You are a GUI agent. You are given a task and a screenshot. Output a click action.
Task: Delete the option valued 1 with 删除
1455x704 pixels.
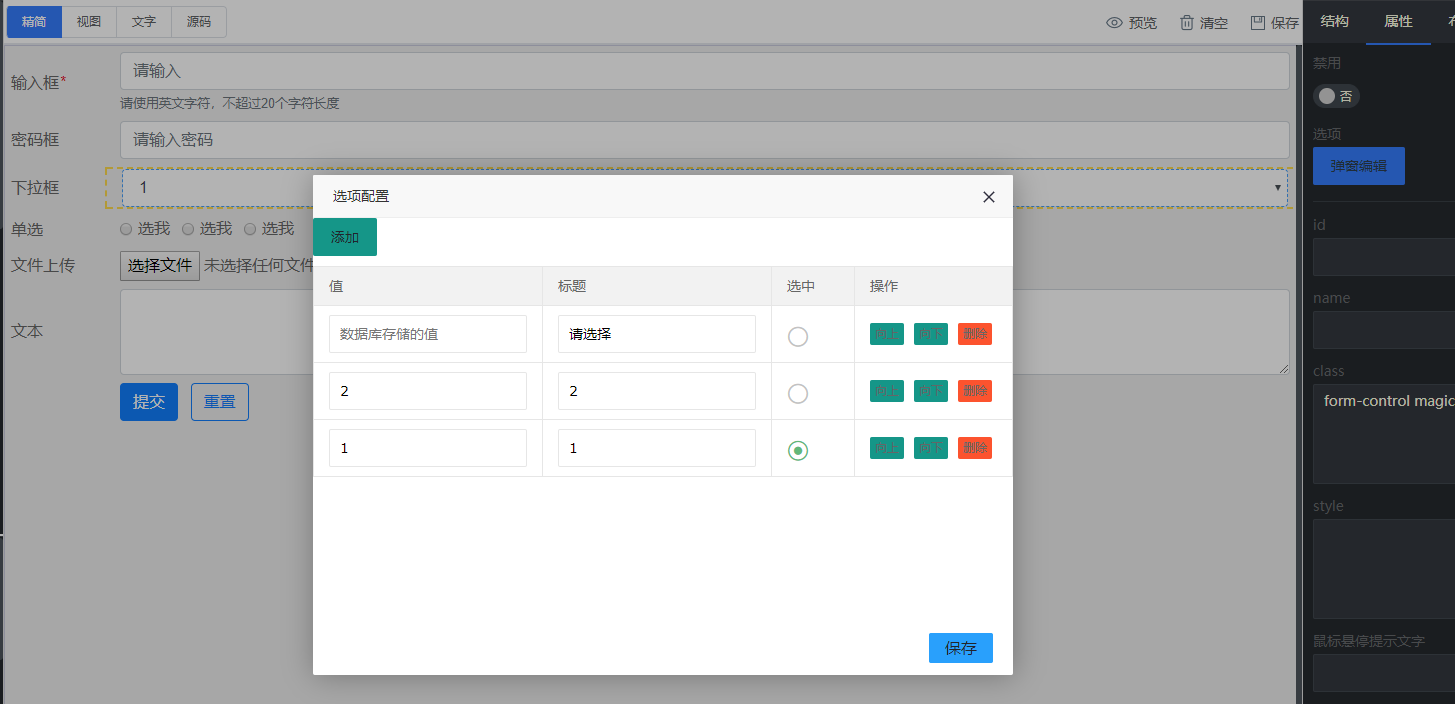974,447
